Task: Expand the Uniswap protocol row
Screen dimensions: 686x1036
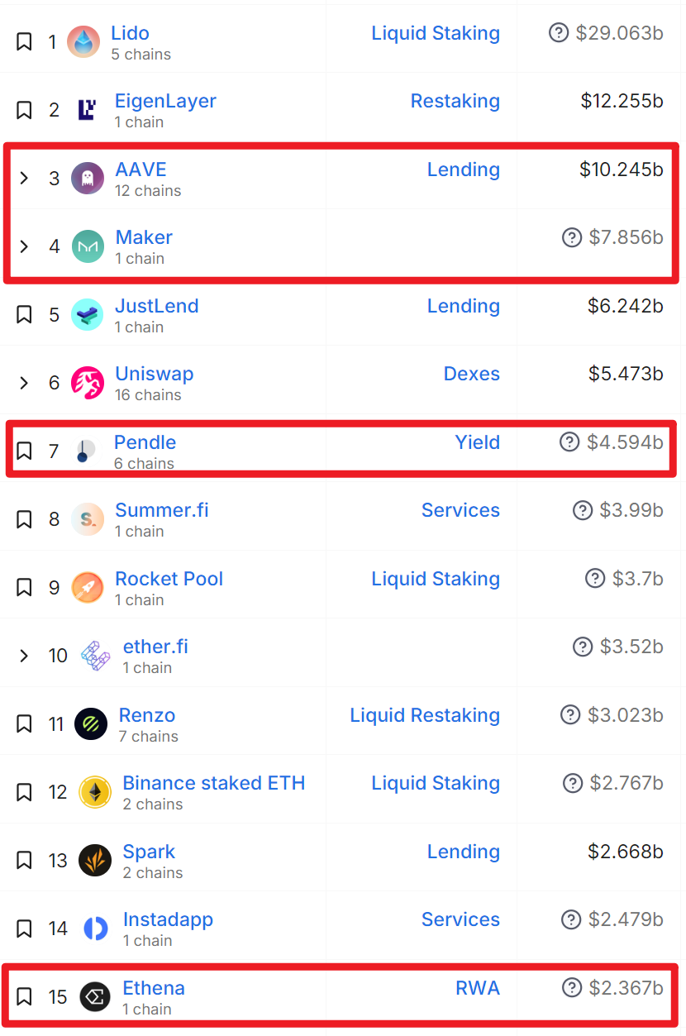Action: click(24, 383)
